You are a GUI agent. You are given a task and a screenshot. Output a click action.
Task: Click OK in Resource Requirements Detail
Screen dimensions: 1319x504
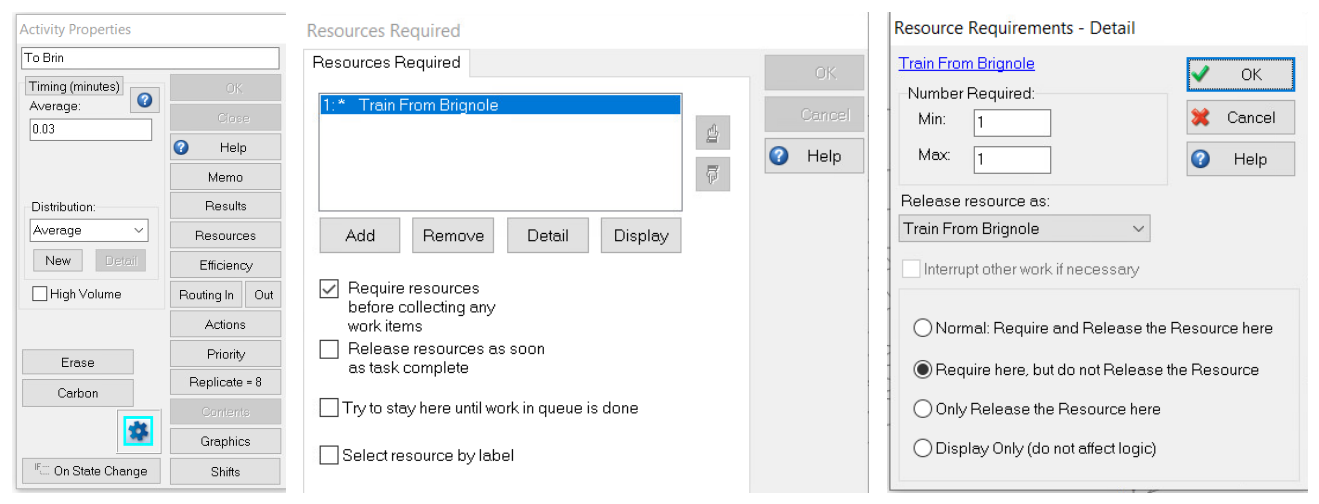point(1240,75)
